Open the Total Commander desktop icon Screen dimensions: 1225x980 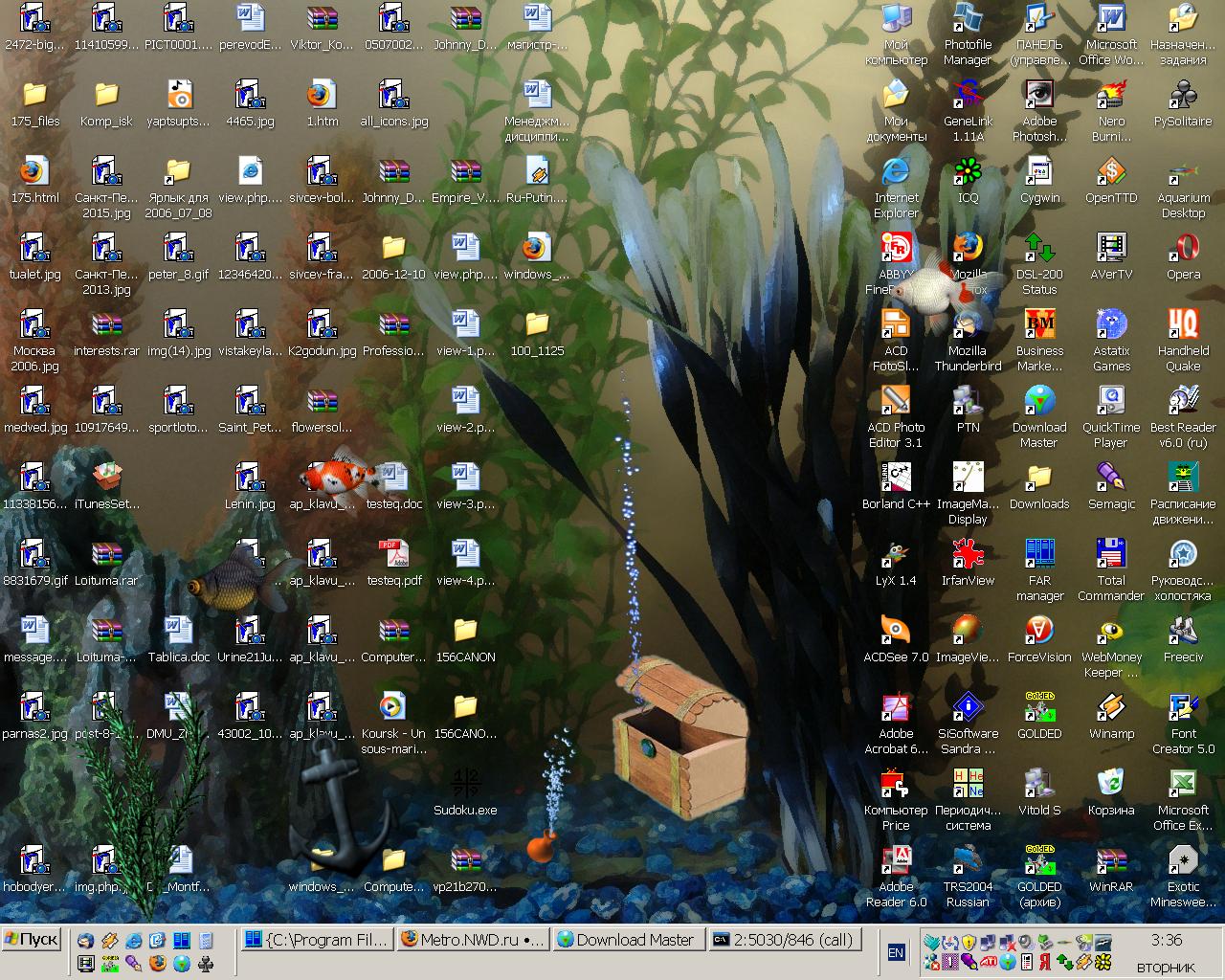tap(1110, 555)
